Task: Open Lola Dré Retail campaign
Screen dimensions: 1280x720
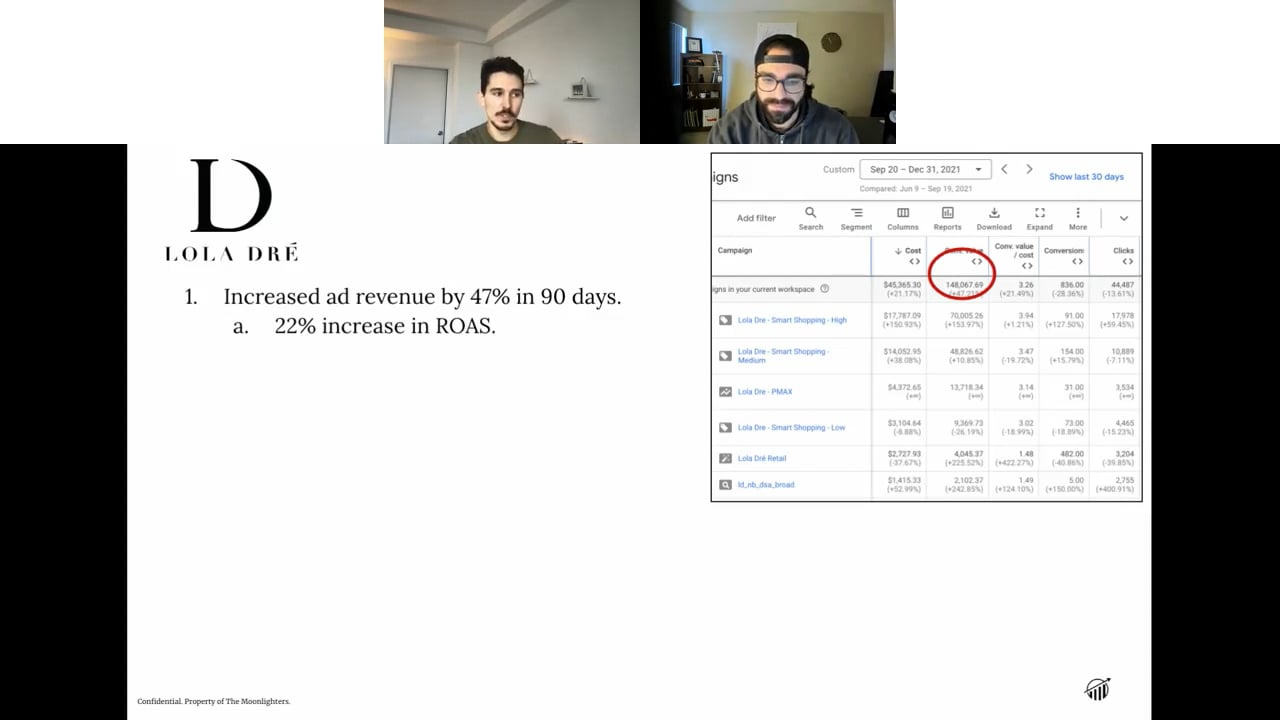Action: point(762,458)
